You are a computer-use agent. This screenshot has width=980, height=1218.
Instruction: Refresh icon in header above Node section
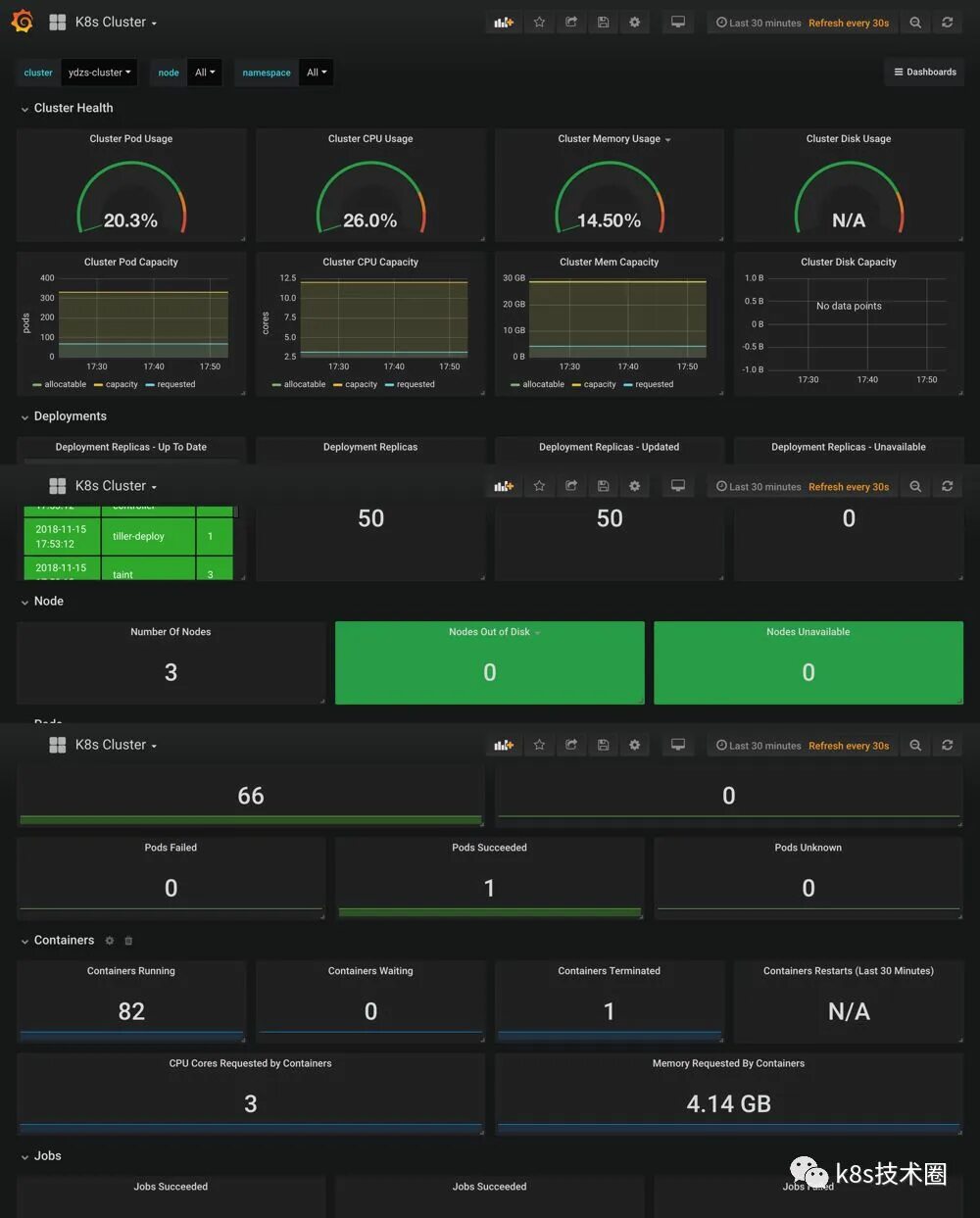coord(947,486)
